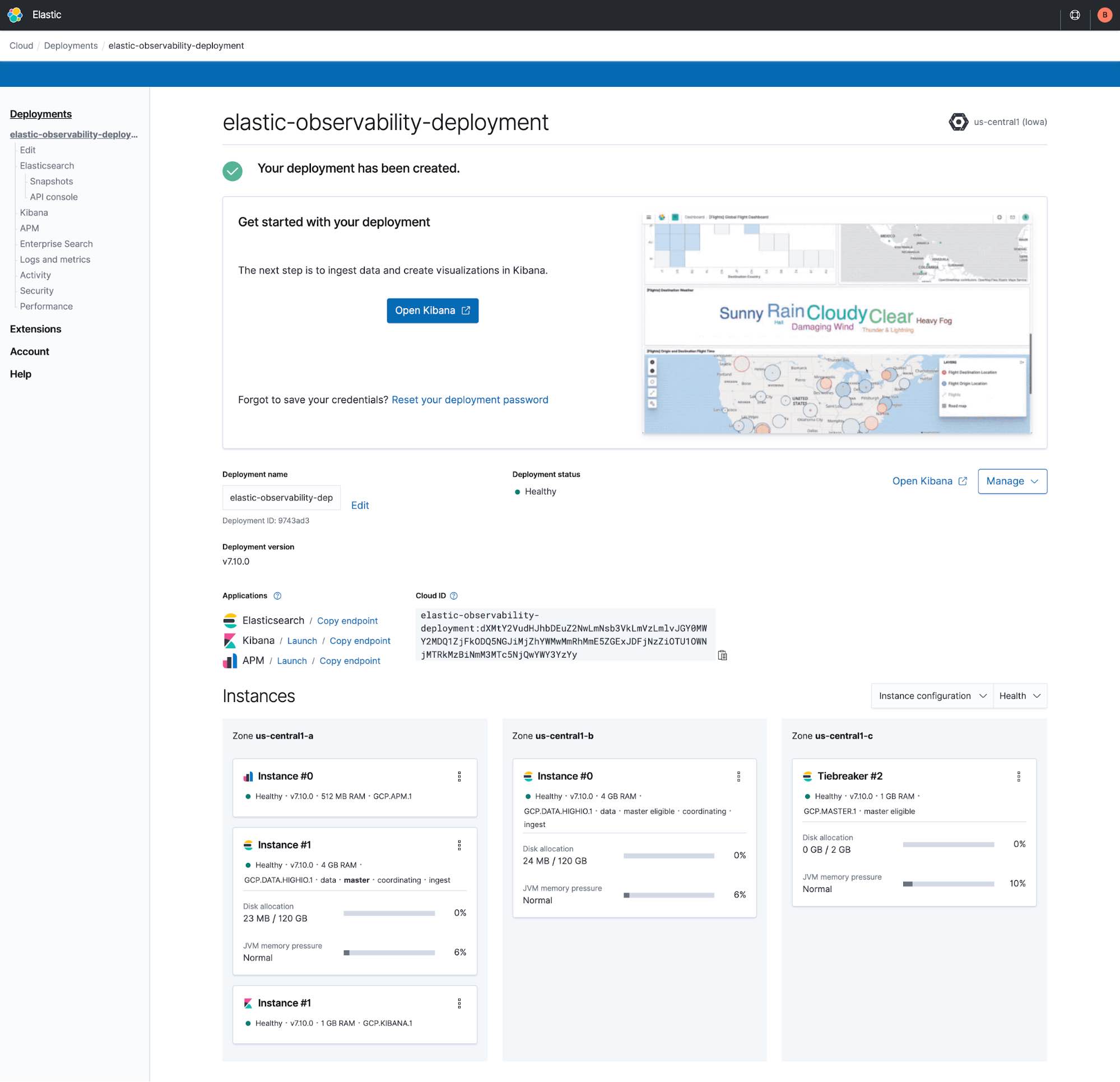Viewport: 1120px width, 1082px height.
Task: Open the Health filter dropdown
Action: pos(1020,695)
